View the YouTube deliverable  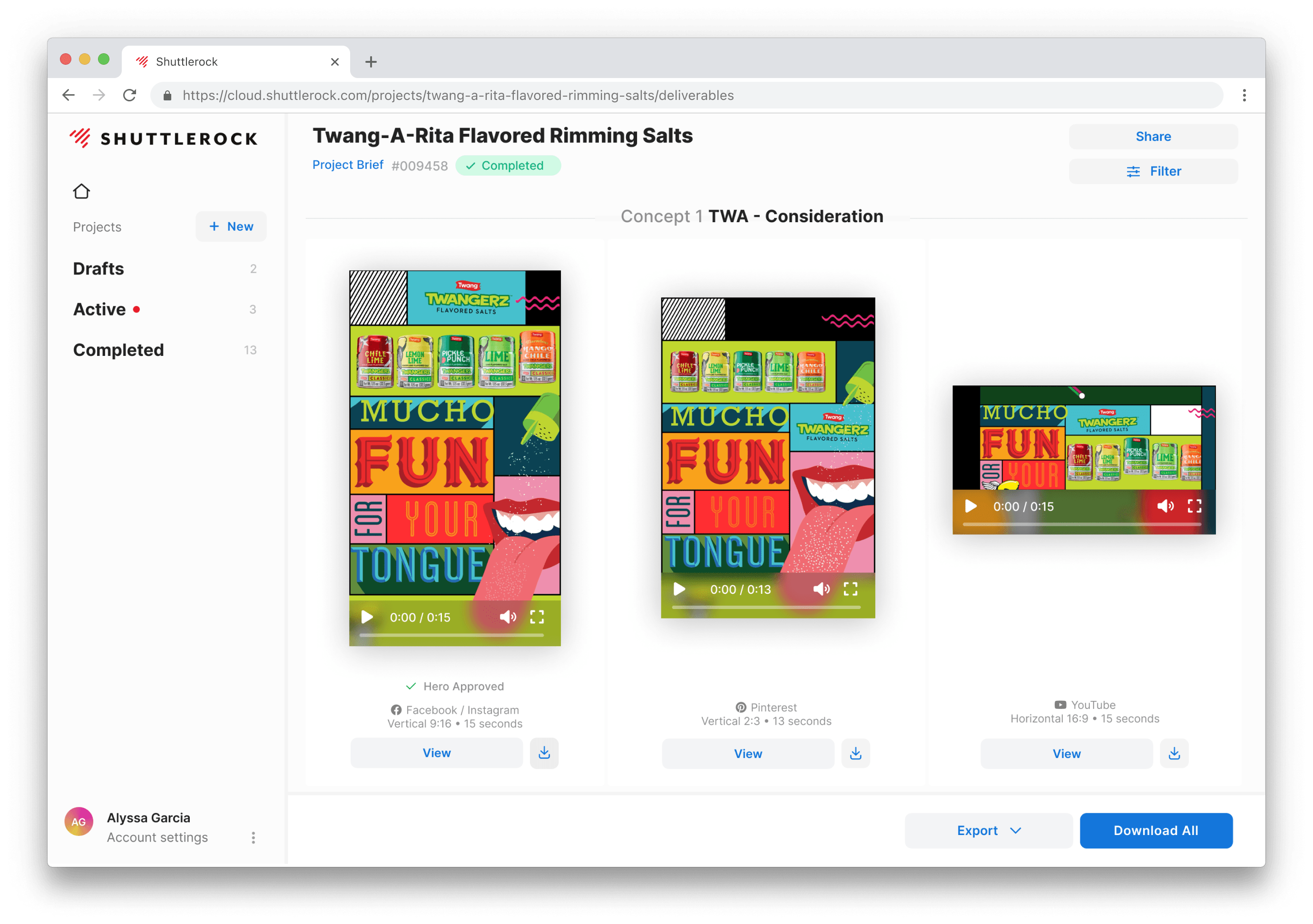pyautogui.click(x=1067, y=754)
